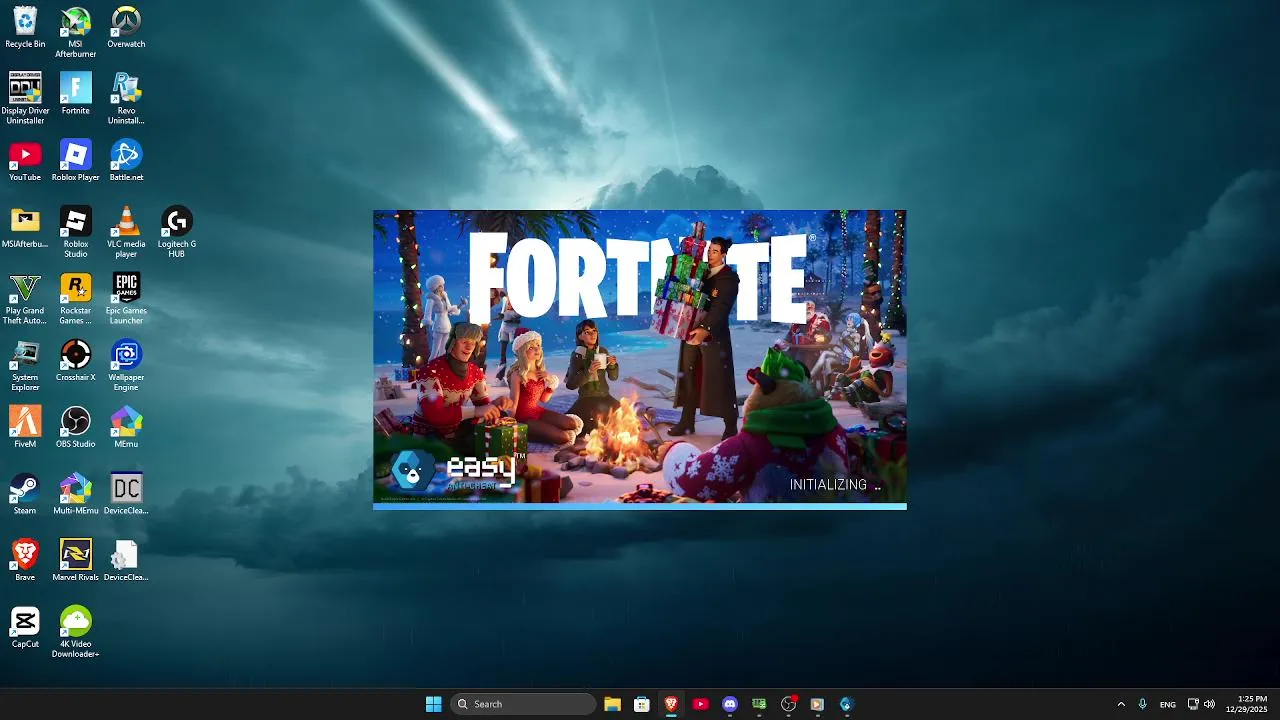The height and width of the screenshot is (720, 1280).
Task: Click Easy Anti-Cheat logo on splash
Action: (458, 470)
